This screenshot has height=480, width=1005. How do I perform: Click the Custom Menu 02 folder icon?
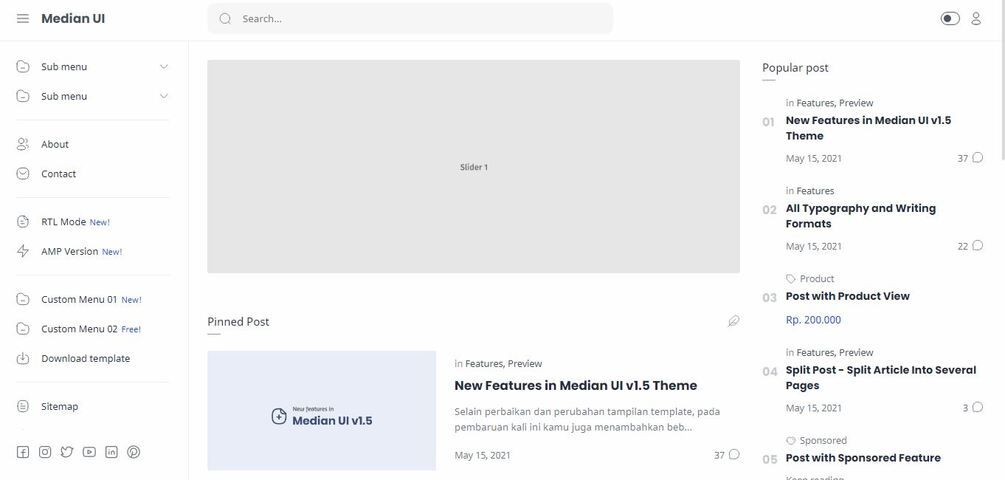pyautogui.click(x=22, y=329)
